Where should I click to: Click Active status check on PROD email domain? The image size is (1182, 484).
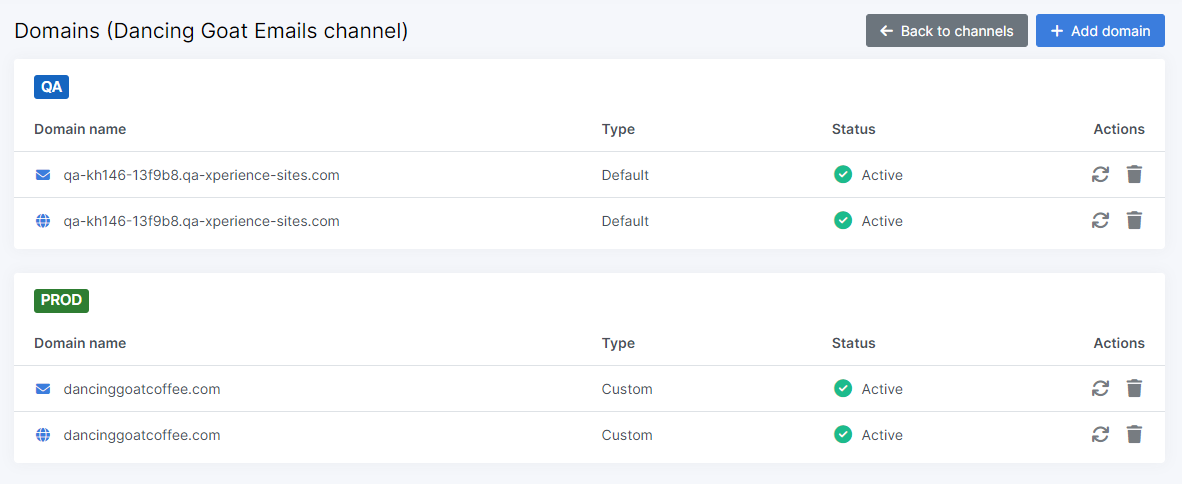(x=843, y=389)
